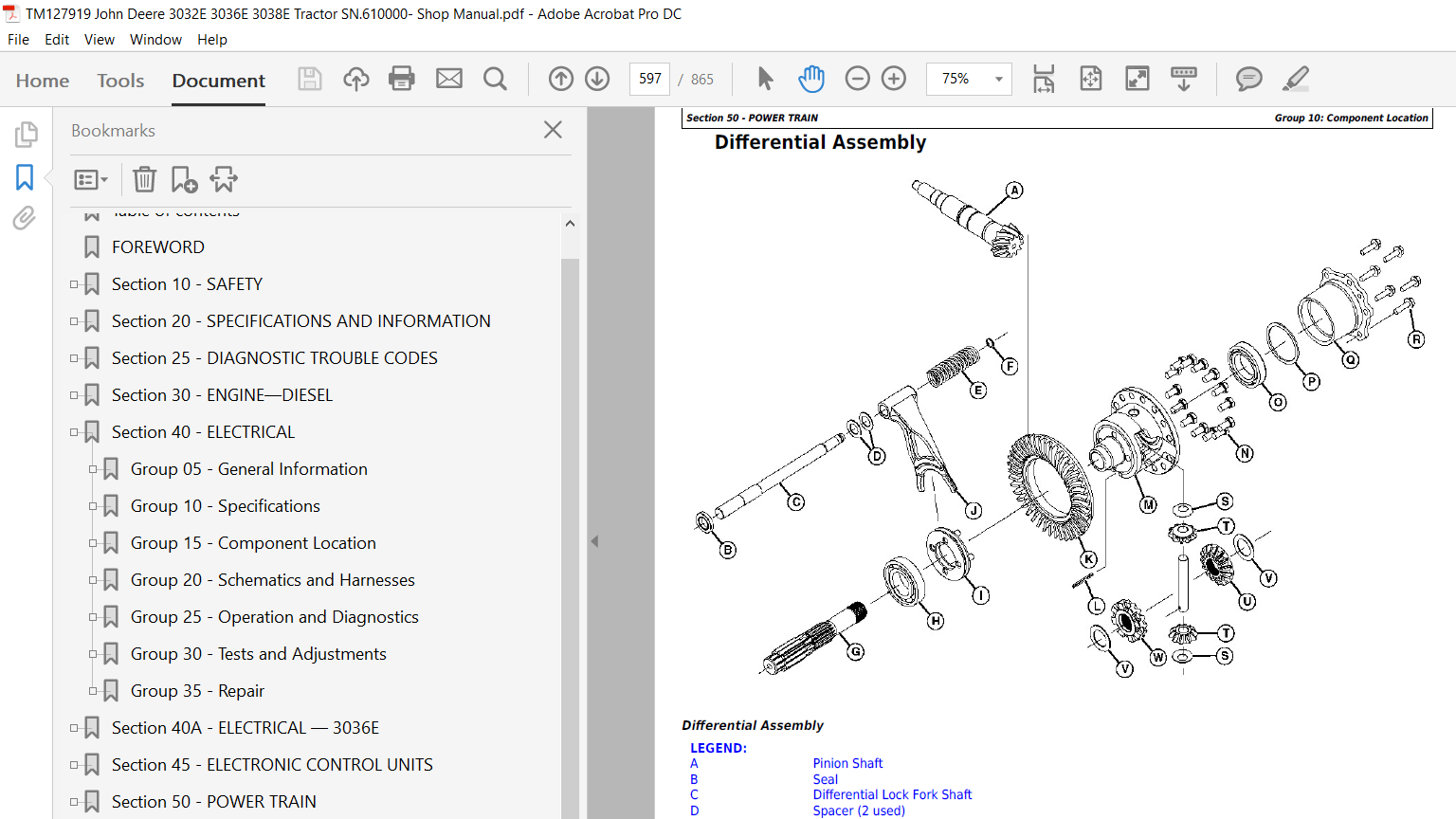Zoom out with minus icon
This screenshot has height=819, width=1456.
pyautogui.click(x=857, y=79)
